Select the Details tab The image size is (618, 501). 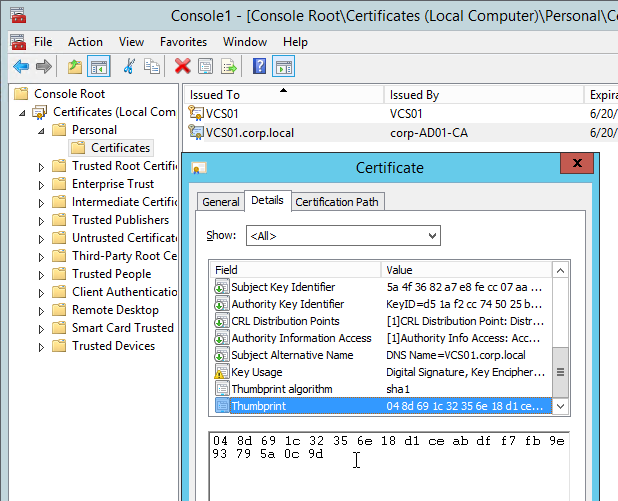tap(267, 200)
